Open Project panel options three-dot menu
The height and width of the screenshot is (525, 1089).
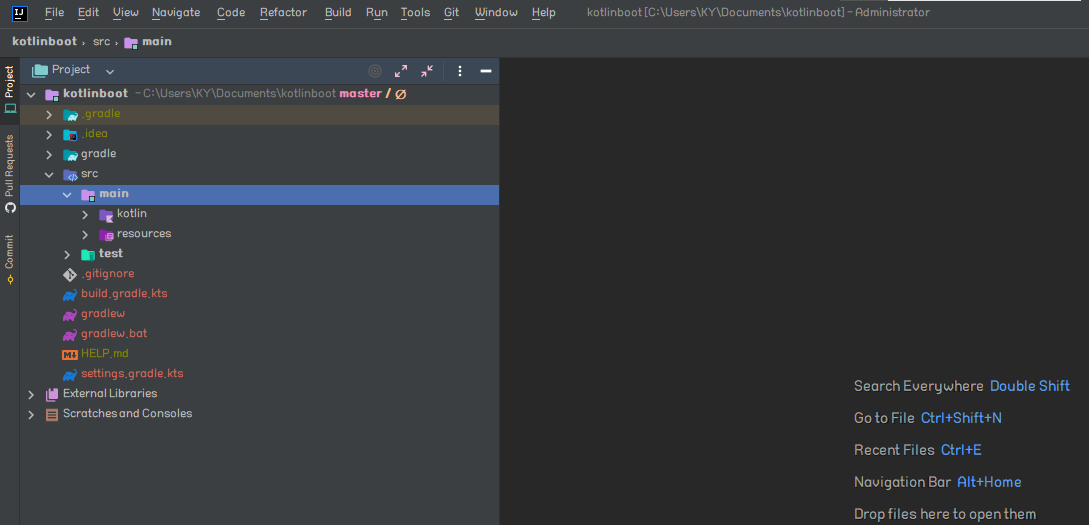tap(460, 71)
